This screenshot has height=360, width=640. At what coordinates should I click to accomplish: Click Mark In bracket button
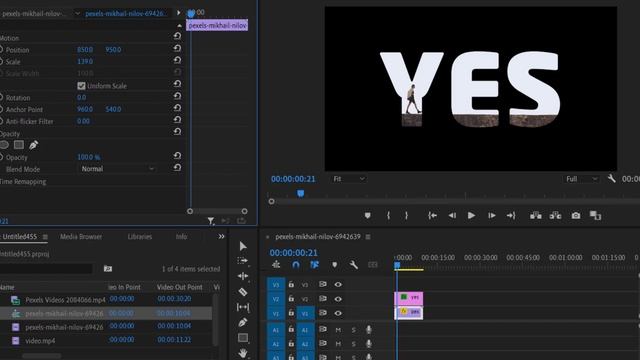point(388,215)
